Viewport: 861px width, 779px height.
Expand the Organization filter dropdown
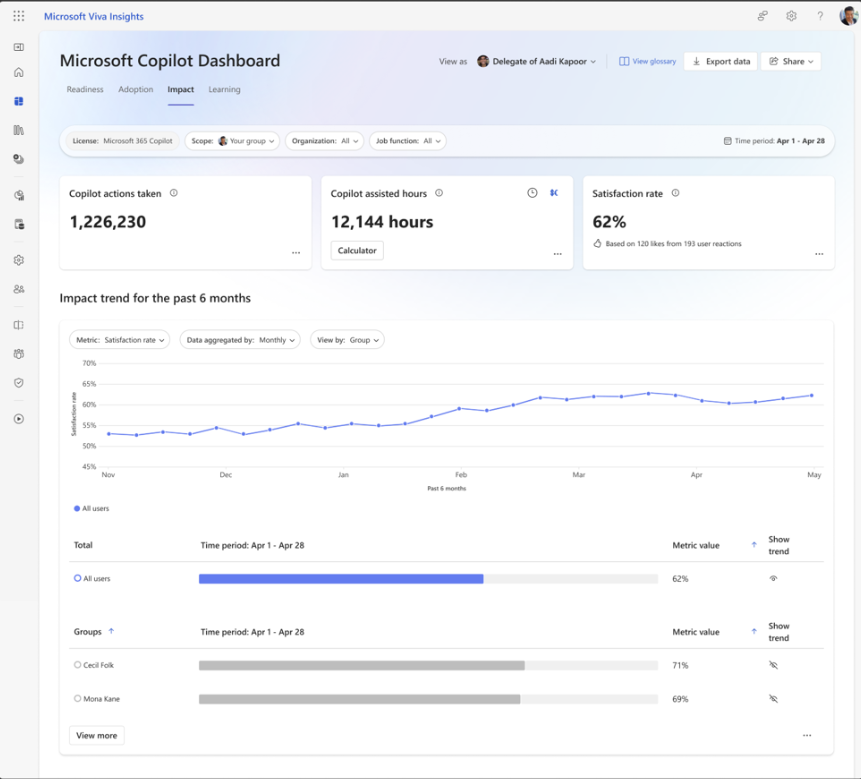click(x=324, y=141)
